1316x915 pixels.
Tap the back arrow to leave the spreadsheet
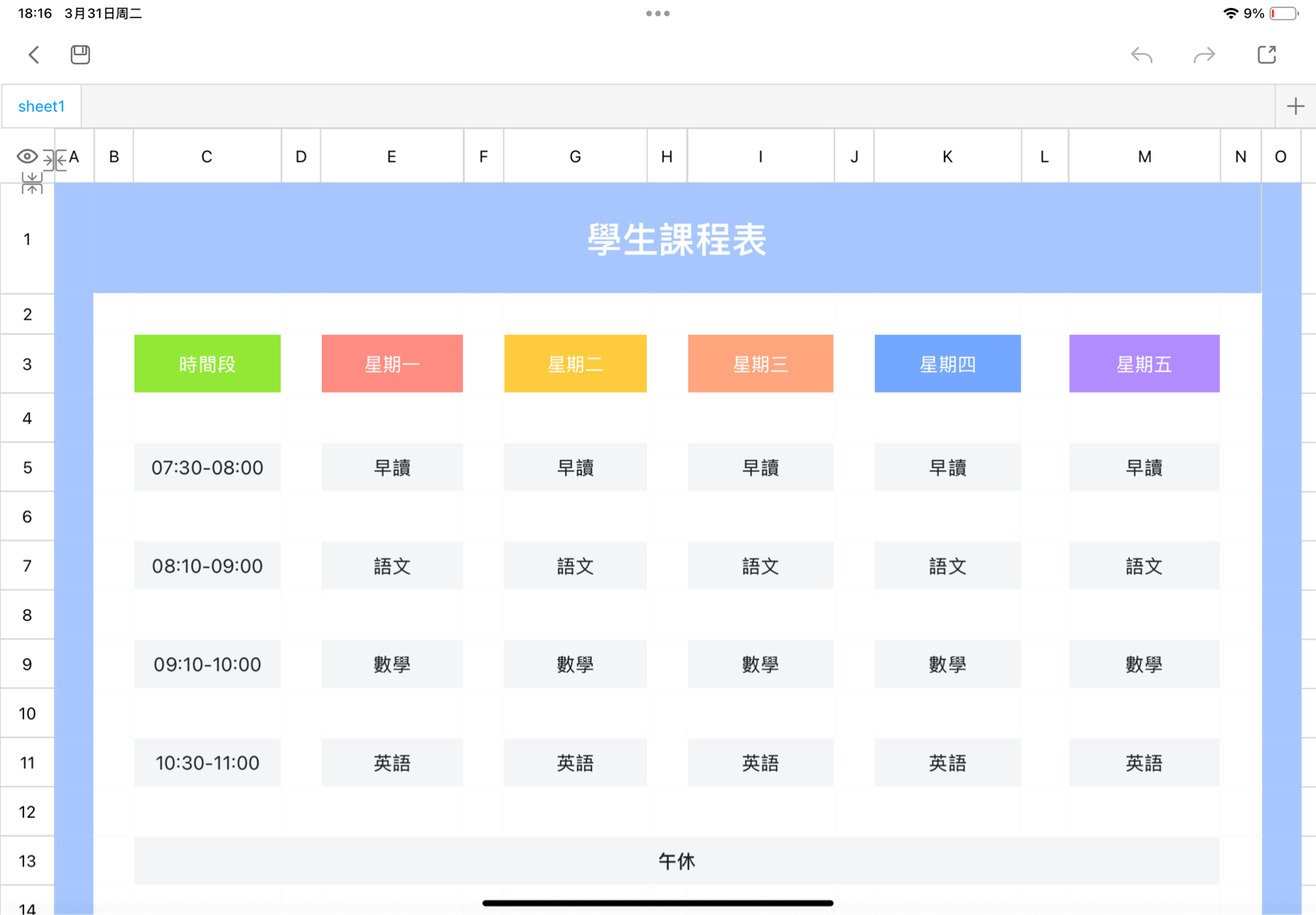34,55
